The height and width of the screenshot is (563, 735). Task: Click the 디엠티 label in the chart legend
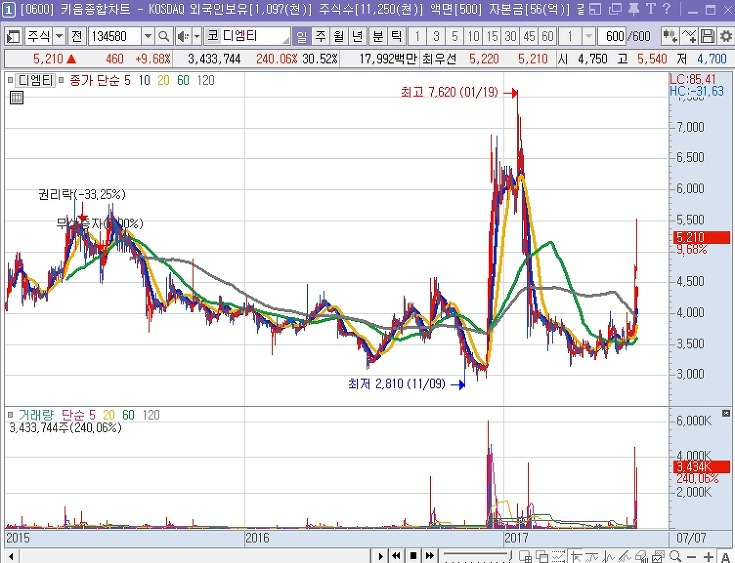[x=36, y=81]
